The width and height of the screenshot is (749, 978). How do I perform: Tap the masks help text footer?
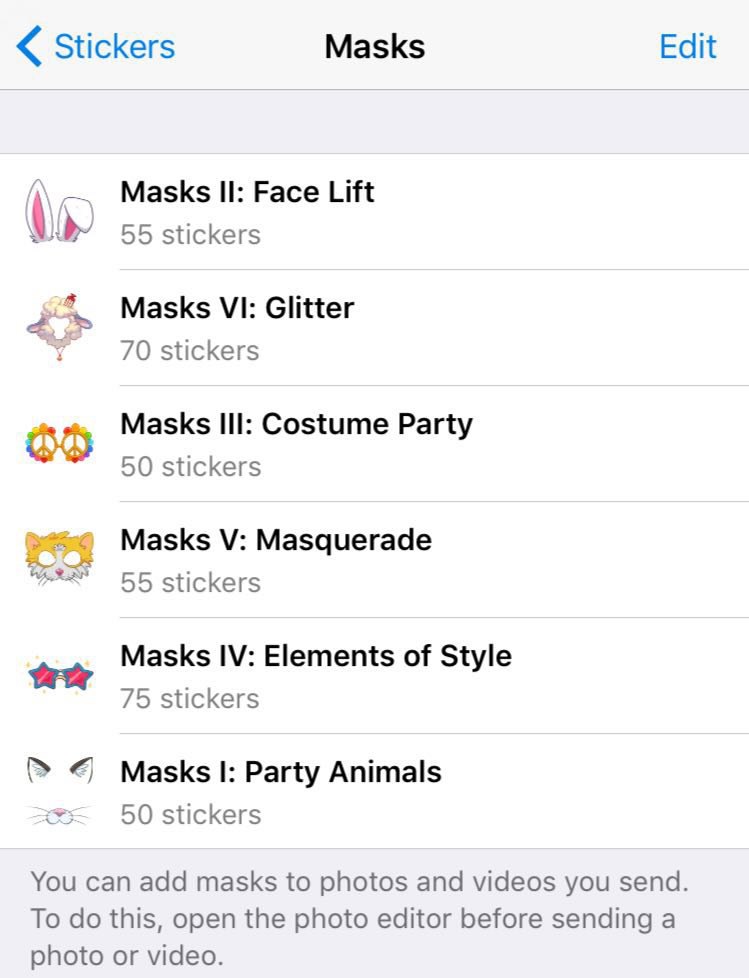point(360,918)
